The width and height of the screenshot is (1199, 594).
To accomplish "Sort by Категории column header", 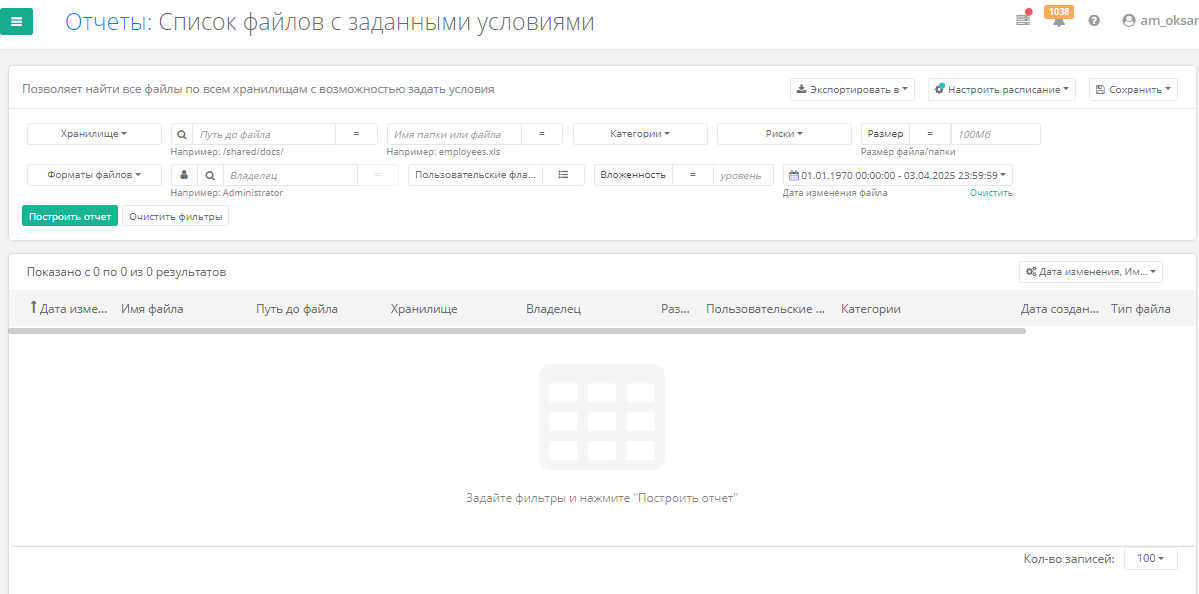I will [x=870, y=309].
